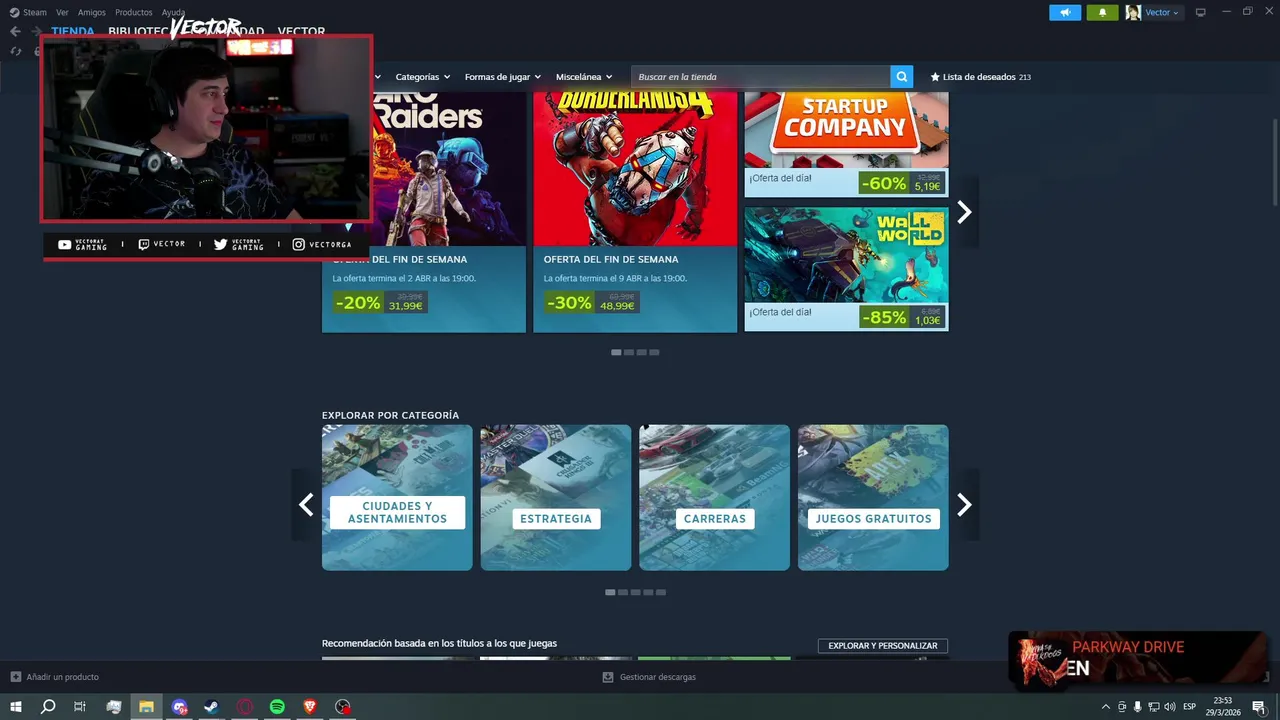Select last featured carousel page dot
Image resolution: width=1280 pixels, height=720 pixels.
point(654,352)
